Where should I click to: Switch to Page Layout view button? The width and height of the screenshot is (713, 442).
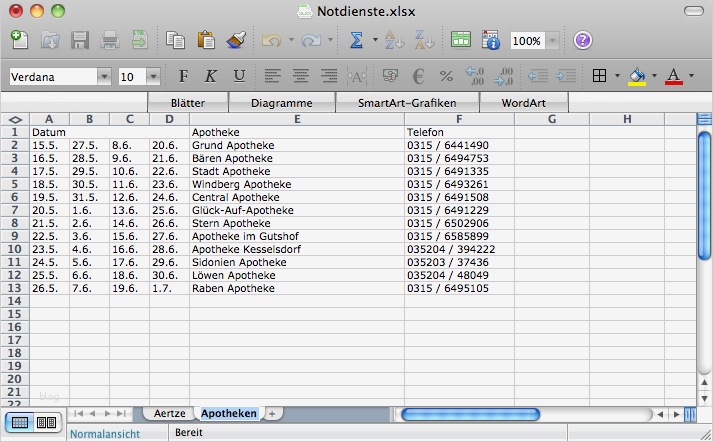46,423
